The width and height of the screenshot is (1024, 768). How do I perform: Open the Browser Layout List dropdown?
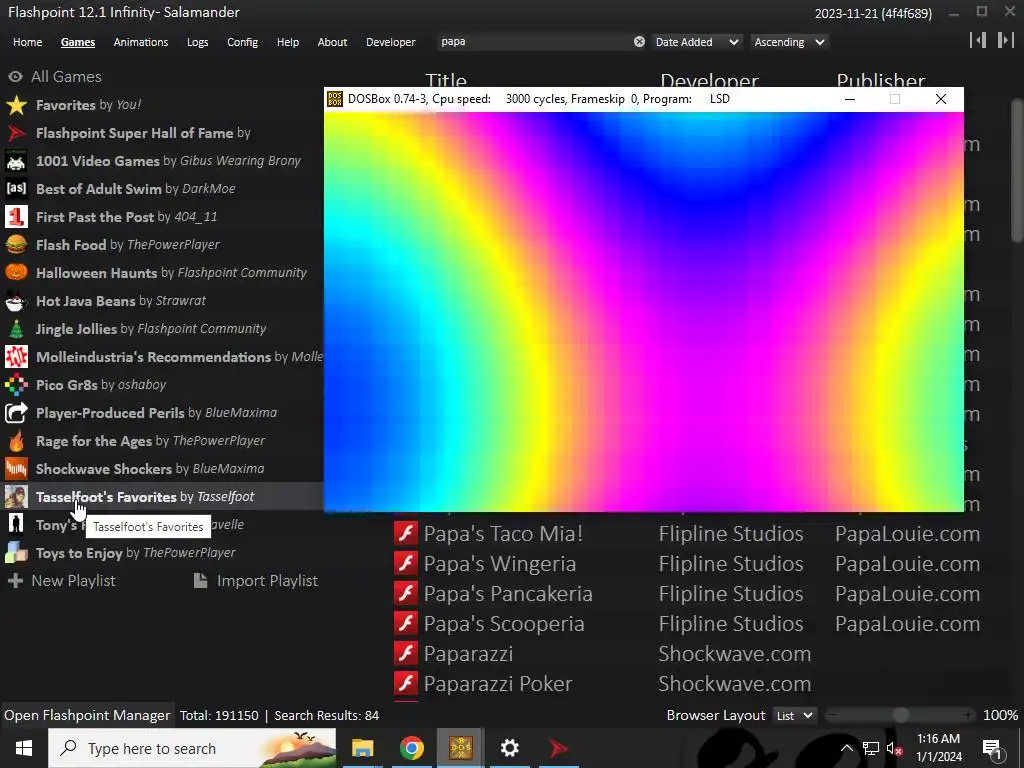pyautogui.click(x=795, y=716)
